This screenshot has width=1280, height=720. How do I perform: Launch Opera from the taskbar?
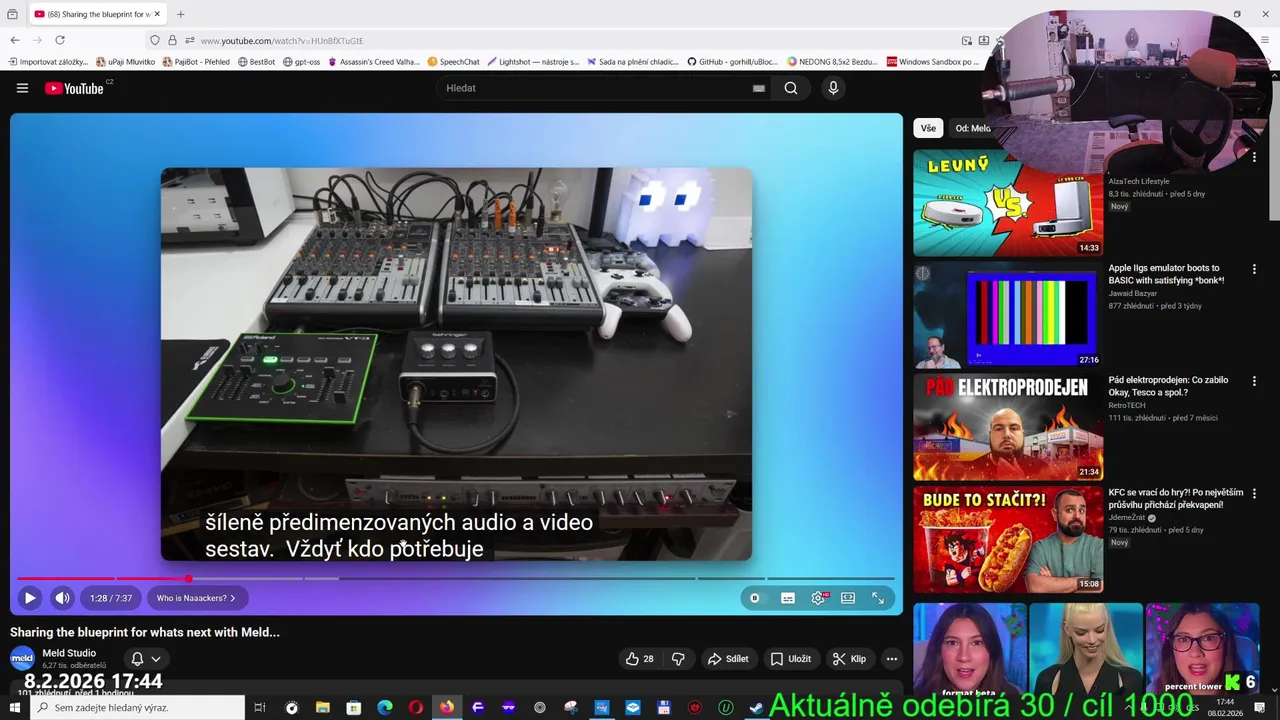point(416,708)
